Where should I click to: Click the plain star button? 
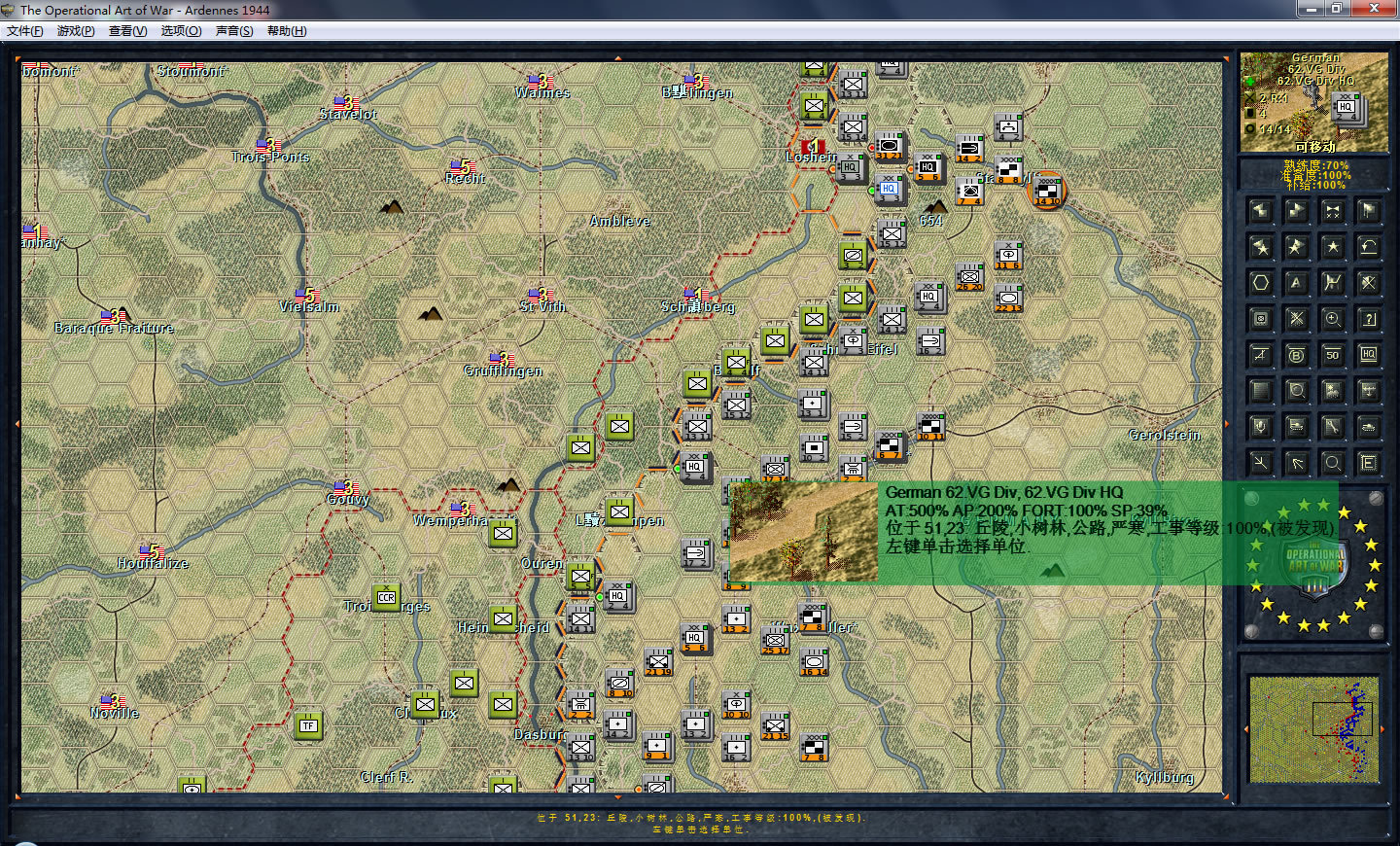pos(1333,247)
